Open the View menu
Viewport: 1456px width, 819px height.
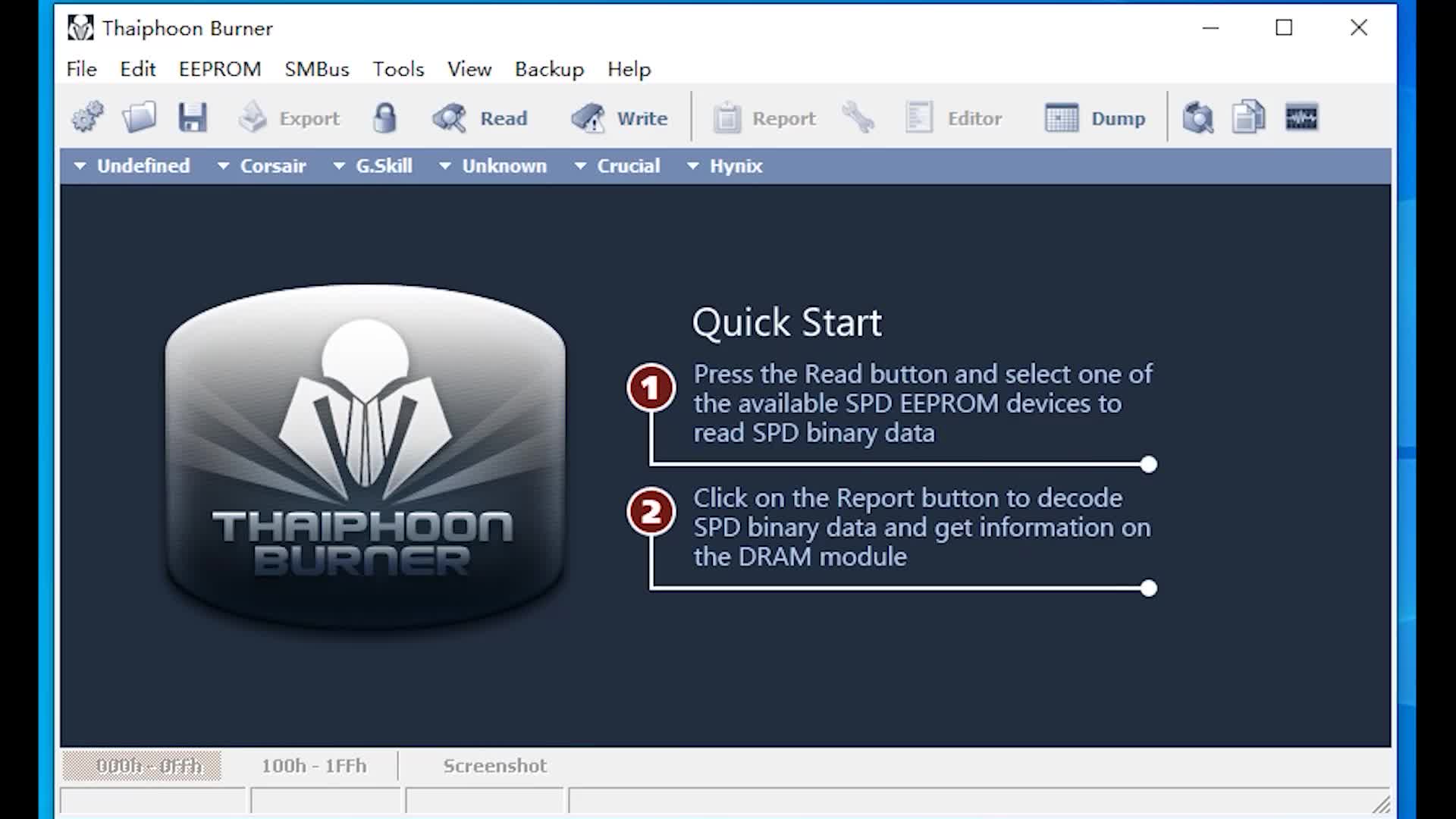coord(469,69)
